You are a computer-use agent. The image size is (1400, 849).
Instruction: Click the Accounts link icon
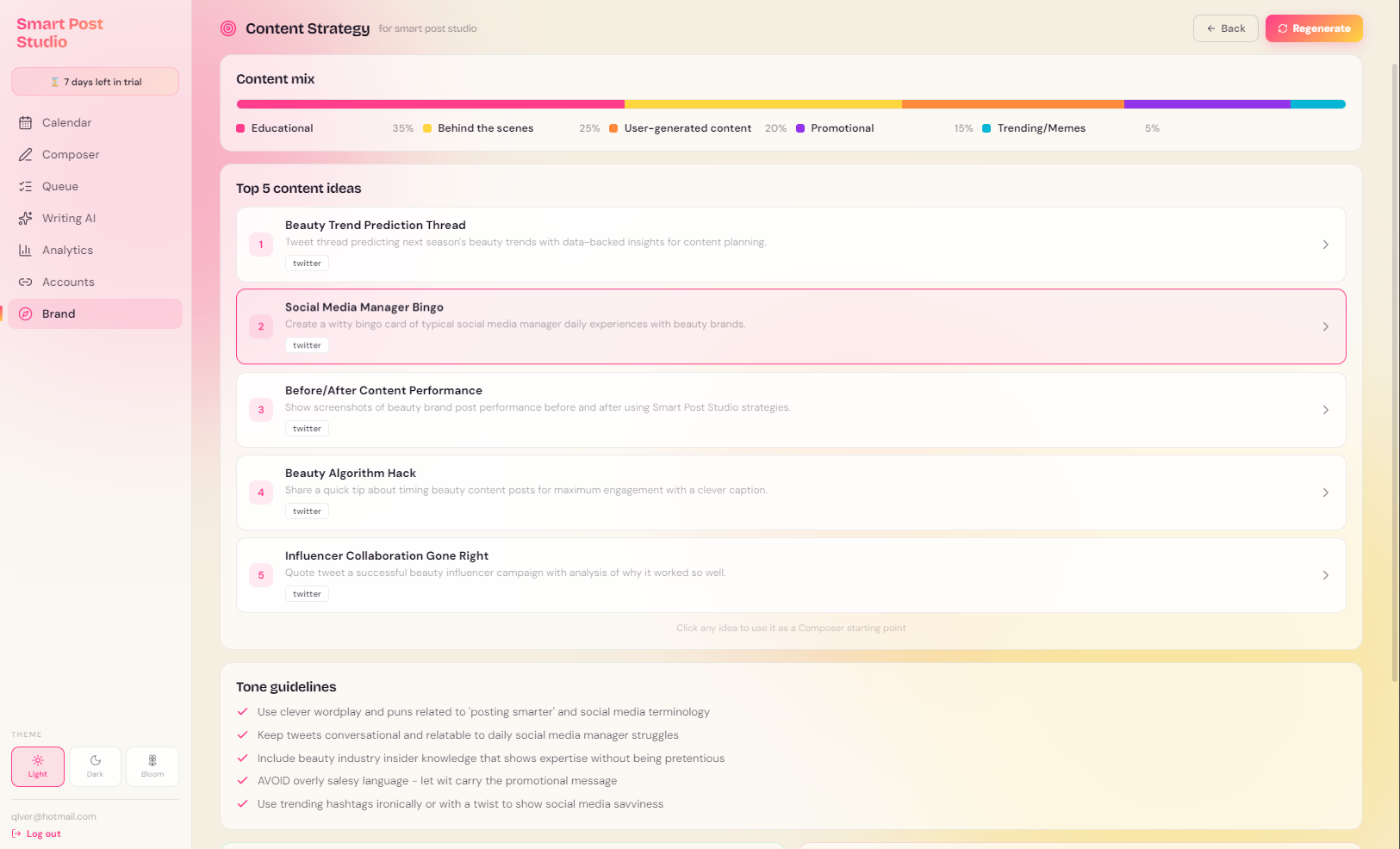(x=26, y=282)
